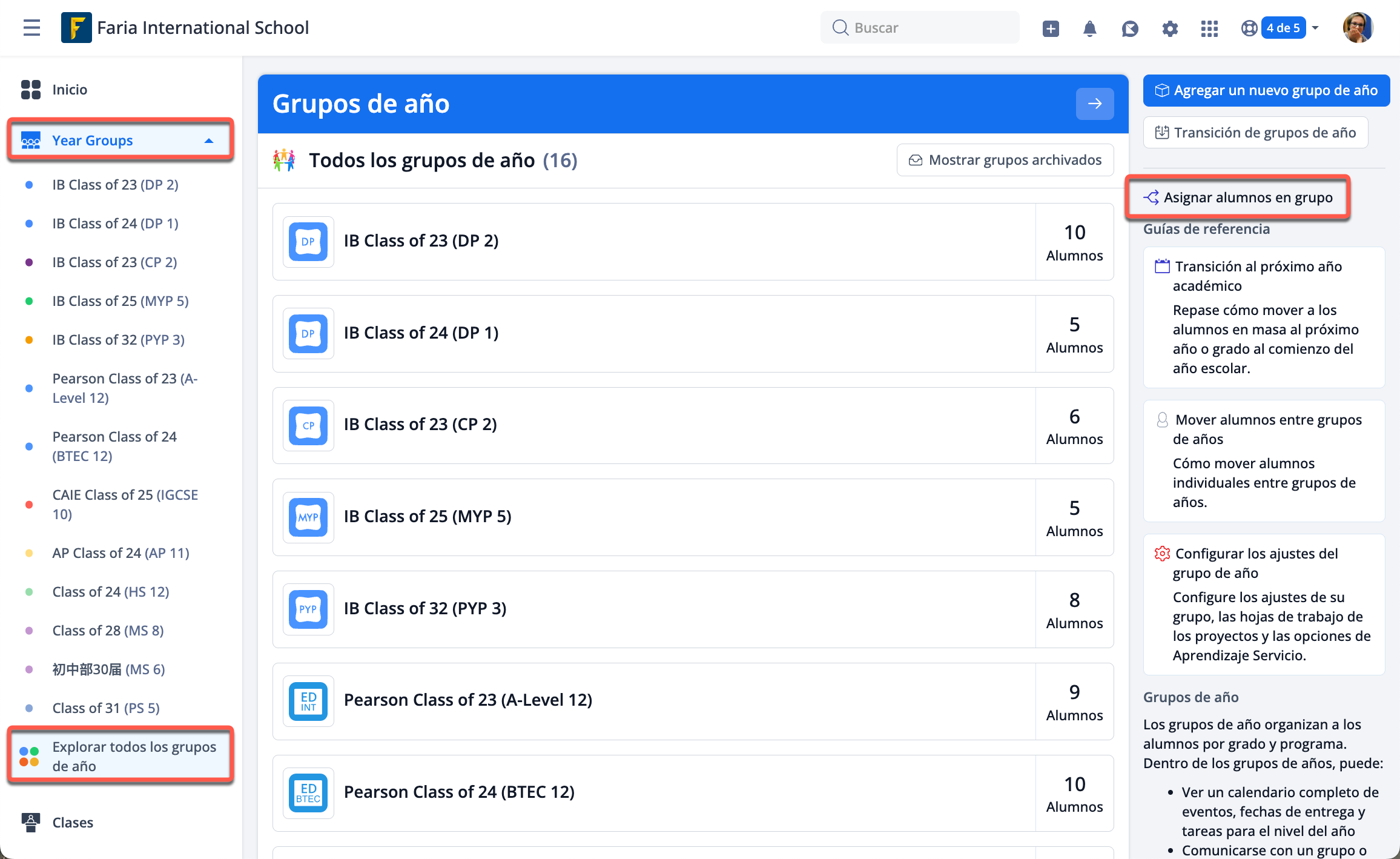
Task: Open the messages chat bubble icon
Action: [1129, 28]
